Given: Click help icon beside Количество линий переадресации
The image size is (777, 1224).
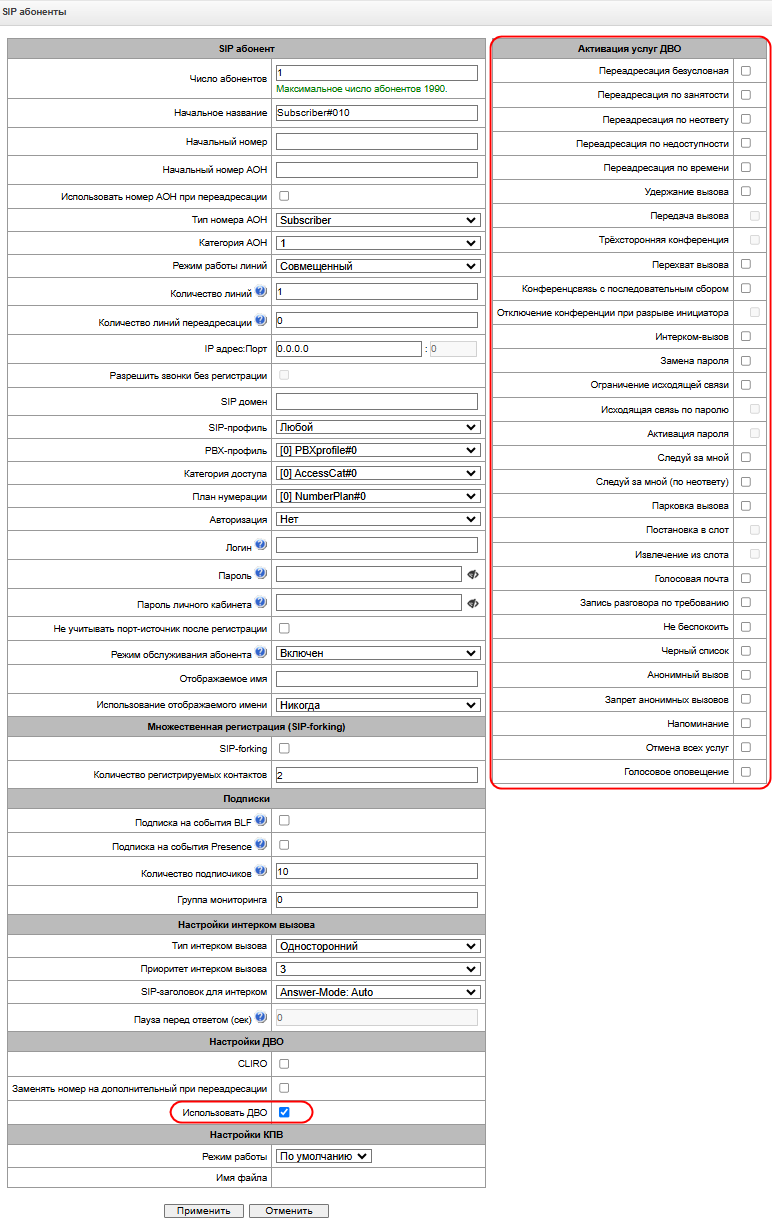Looking at the screenshot, I should 261,321.
